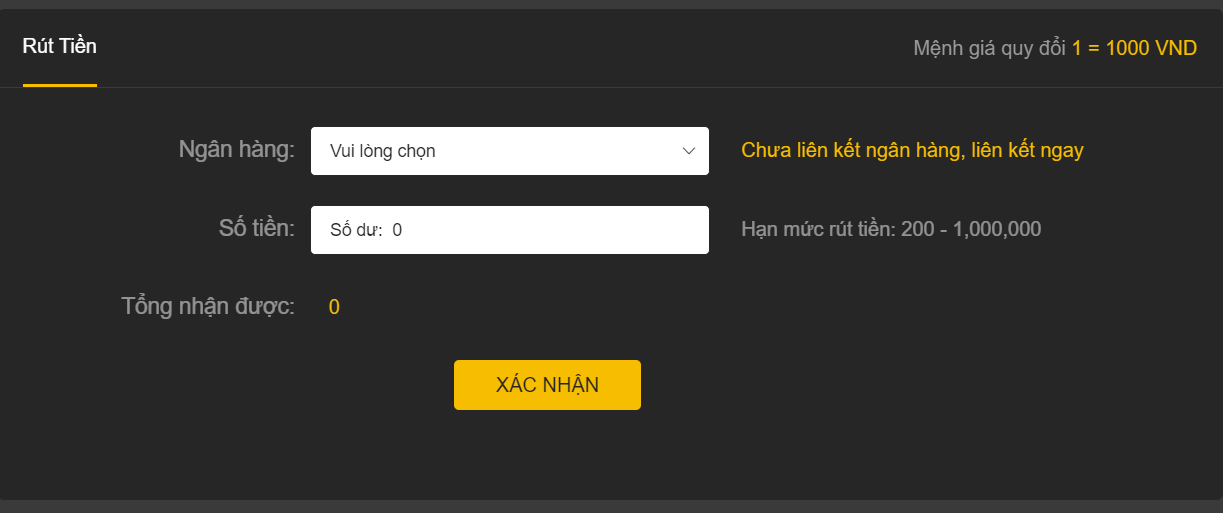Click the '1 = 1000 VND' exchange rate
This screenshot has width=1223, height=513.
[1134, 48]
